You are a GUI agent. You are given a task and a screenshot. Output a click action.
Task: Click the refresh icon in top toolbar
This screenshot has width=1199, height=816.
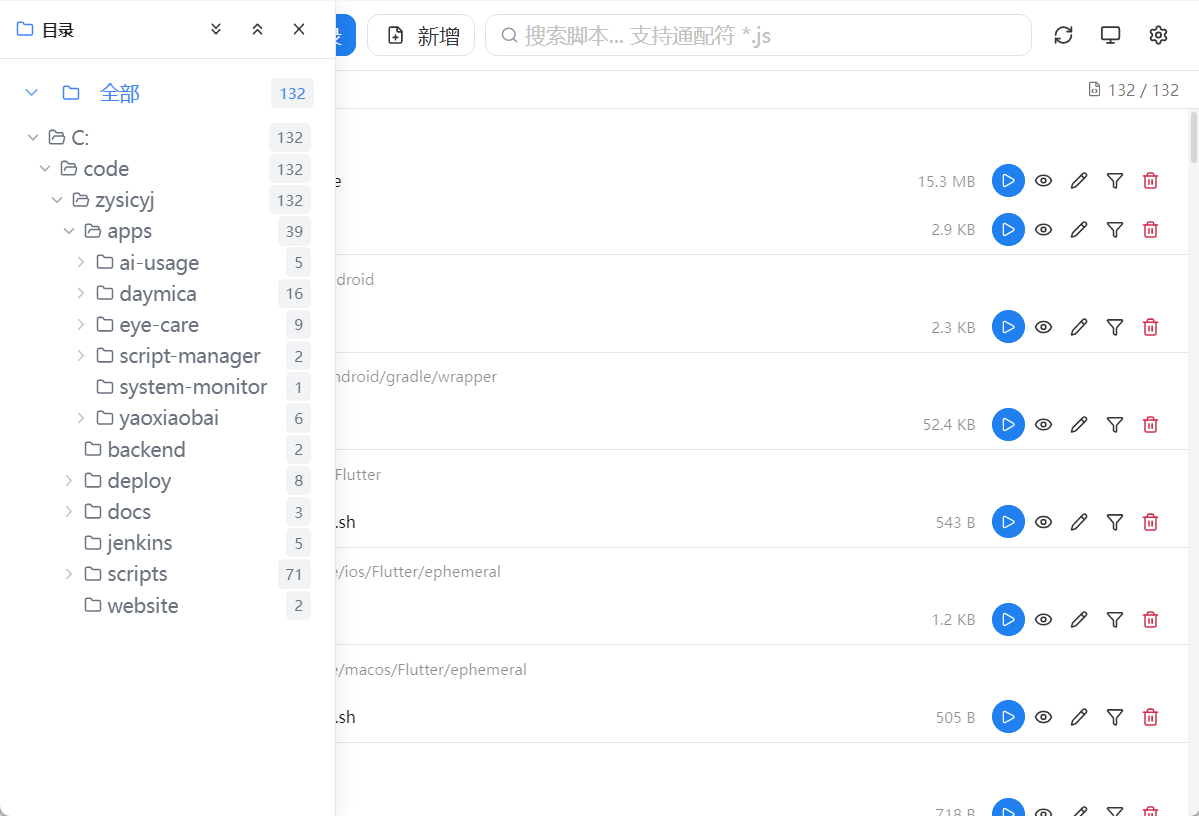(1063, 35)
